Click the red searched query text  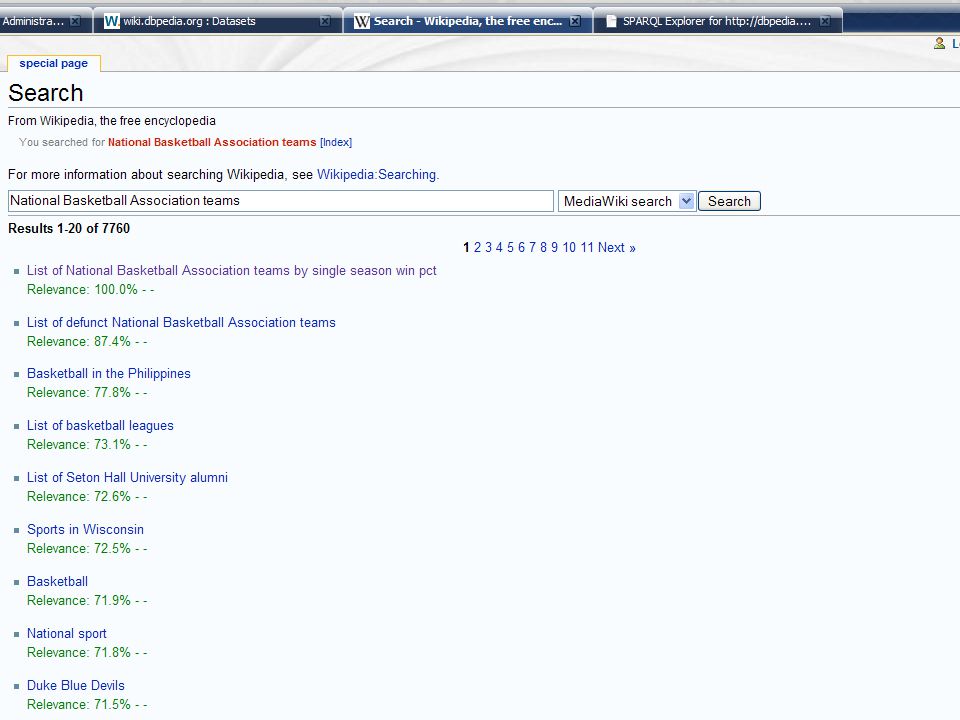(x=212, y=142)
